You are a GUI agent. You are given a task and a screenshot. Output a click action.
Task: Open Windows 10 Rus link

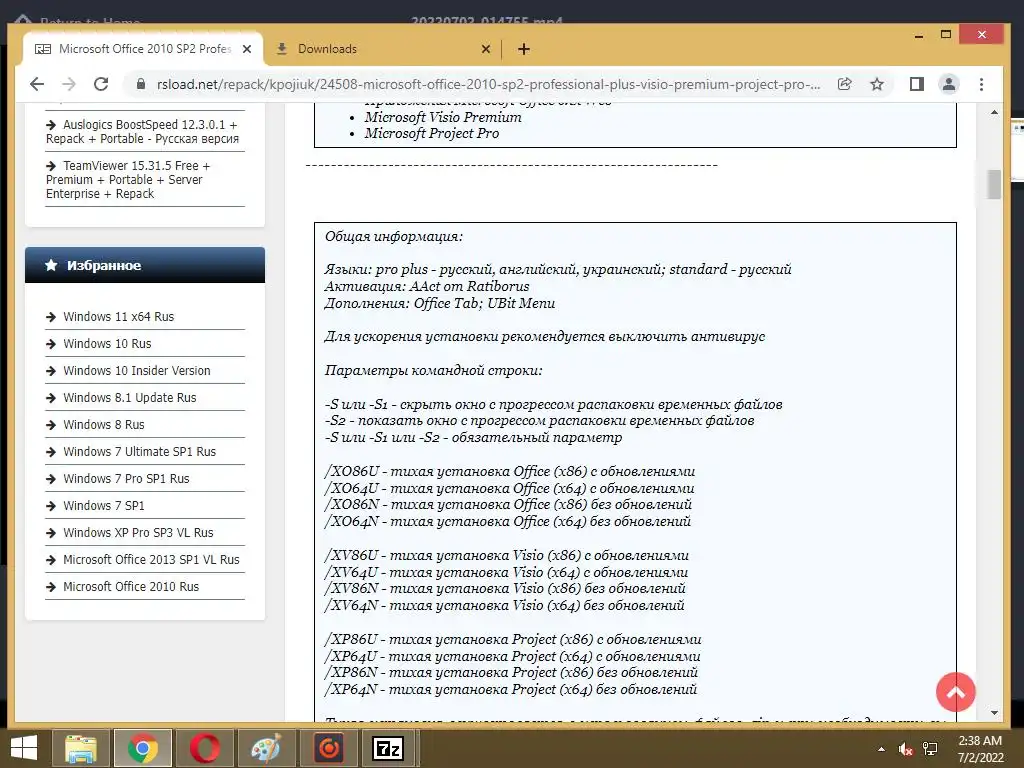pyautogui.click(x=107, y=344)
